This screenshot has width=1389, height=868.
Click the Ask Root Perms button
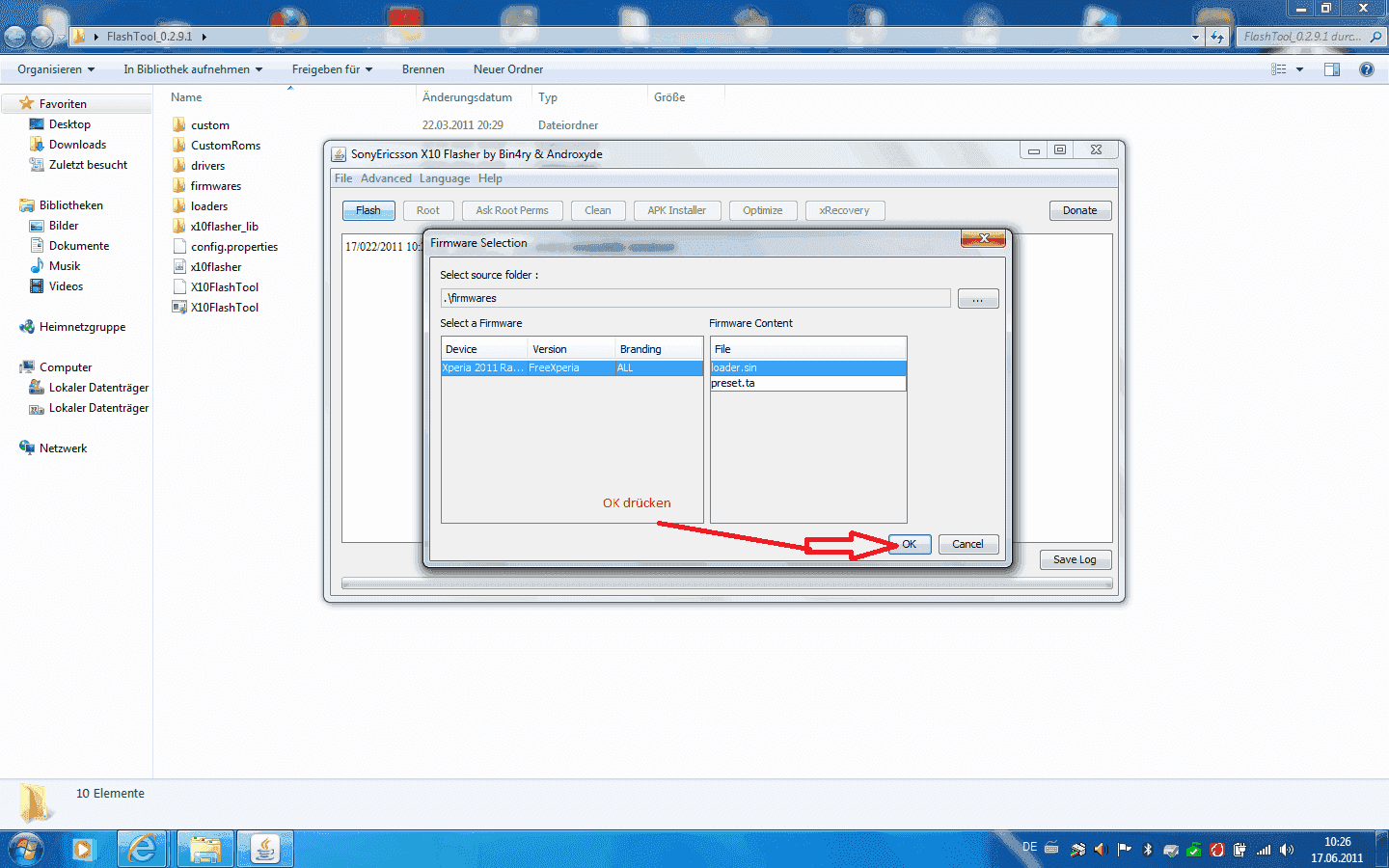(512, 210)
